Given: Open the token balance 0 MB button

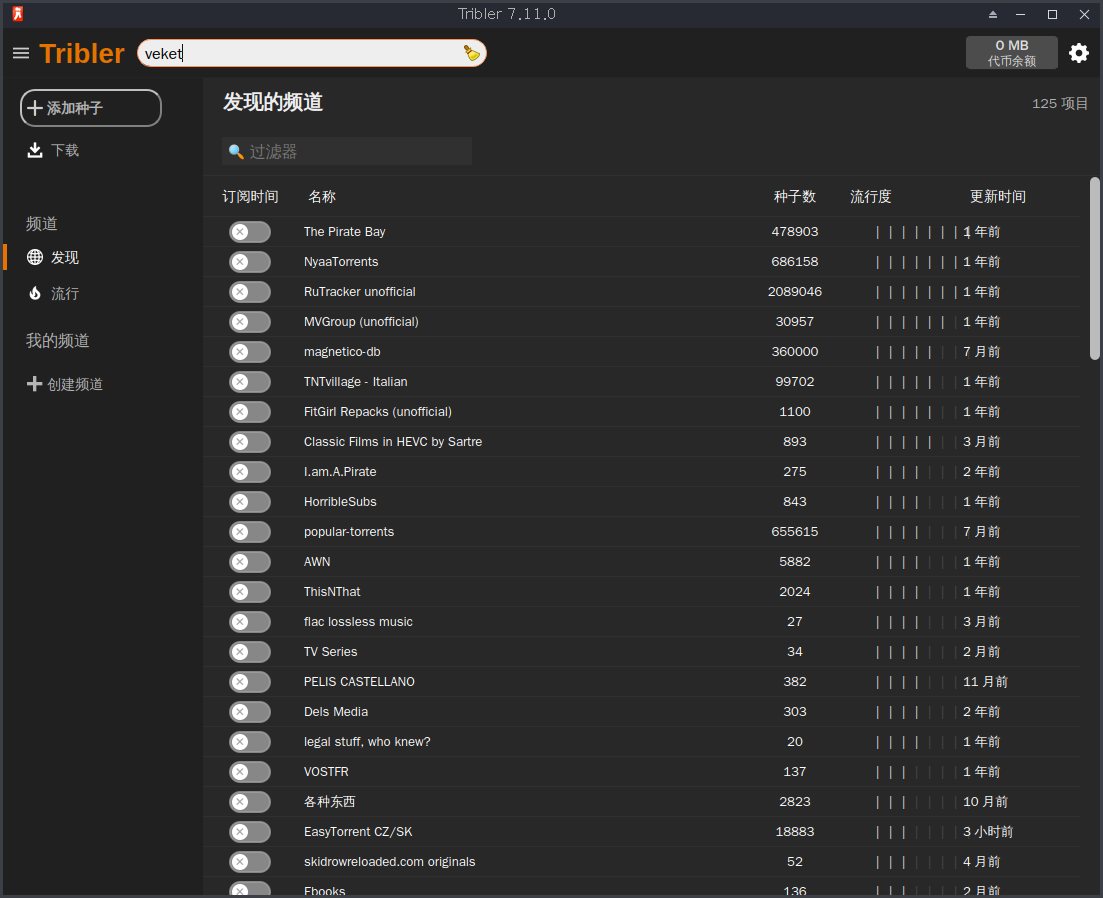Looking at the screenshot, I should [1012, 53].
